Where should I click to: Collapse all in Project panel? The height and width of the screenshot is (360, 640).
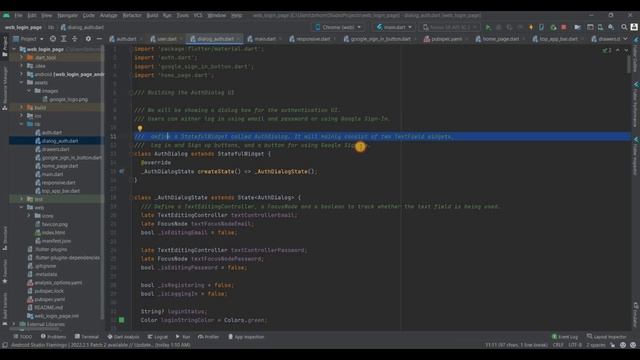[x=75, y=39]
